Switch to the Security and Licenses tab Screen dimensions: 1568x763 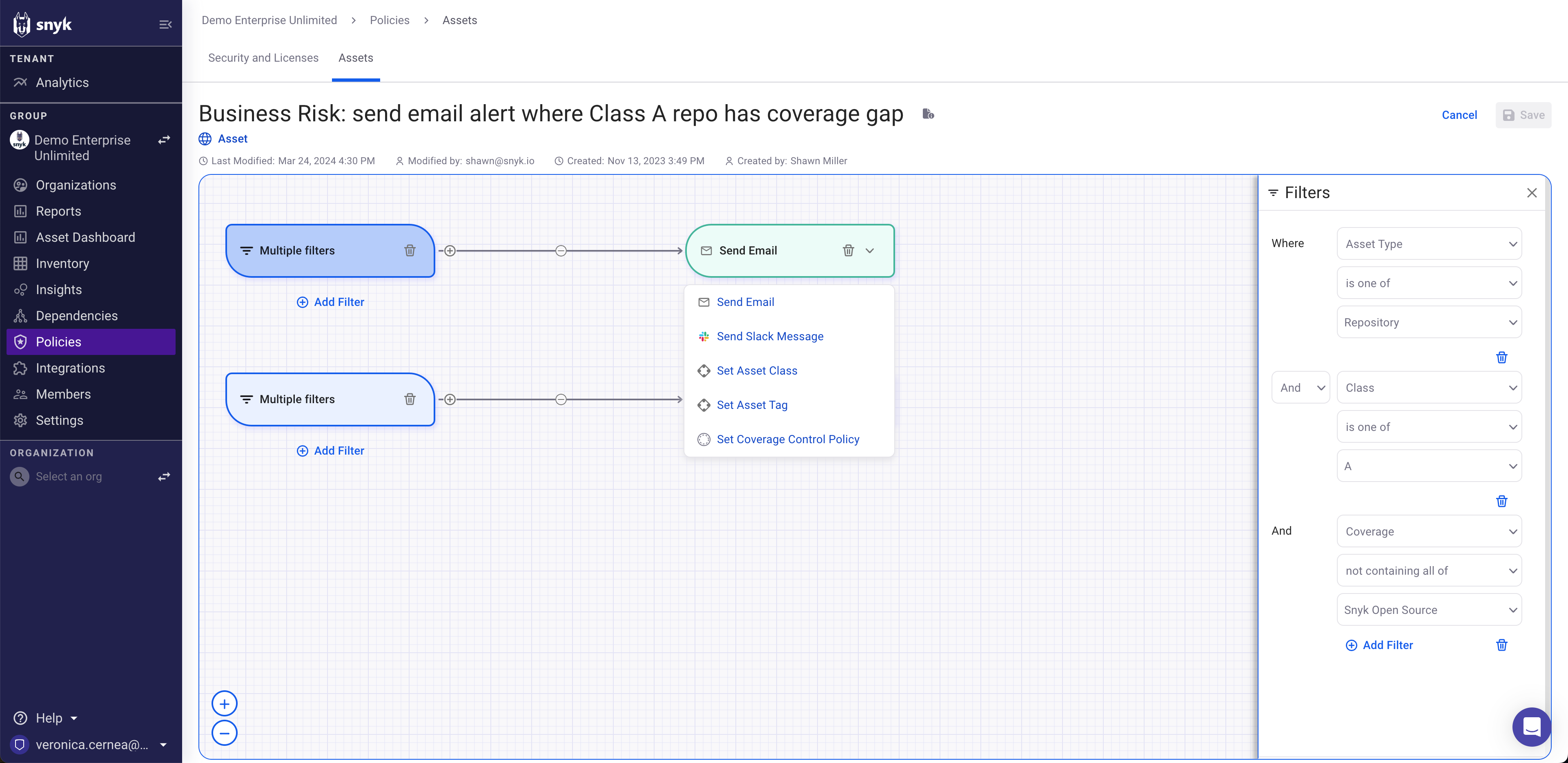pyautogui.click(x=263, y=58)
